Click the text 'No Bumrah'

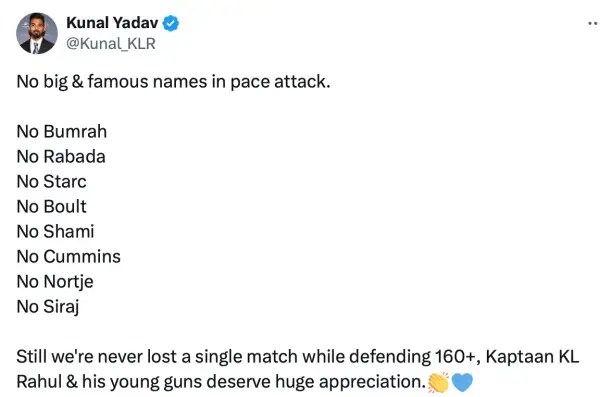click(62, 131)
